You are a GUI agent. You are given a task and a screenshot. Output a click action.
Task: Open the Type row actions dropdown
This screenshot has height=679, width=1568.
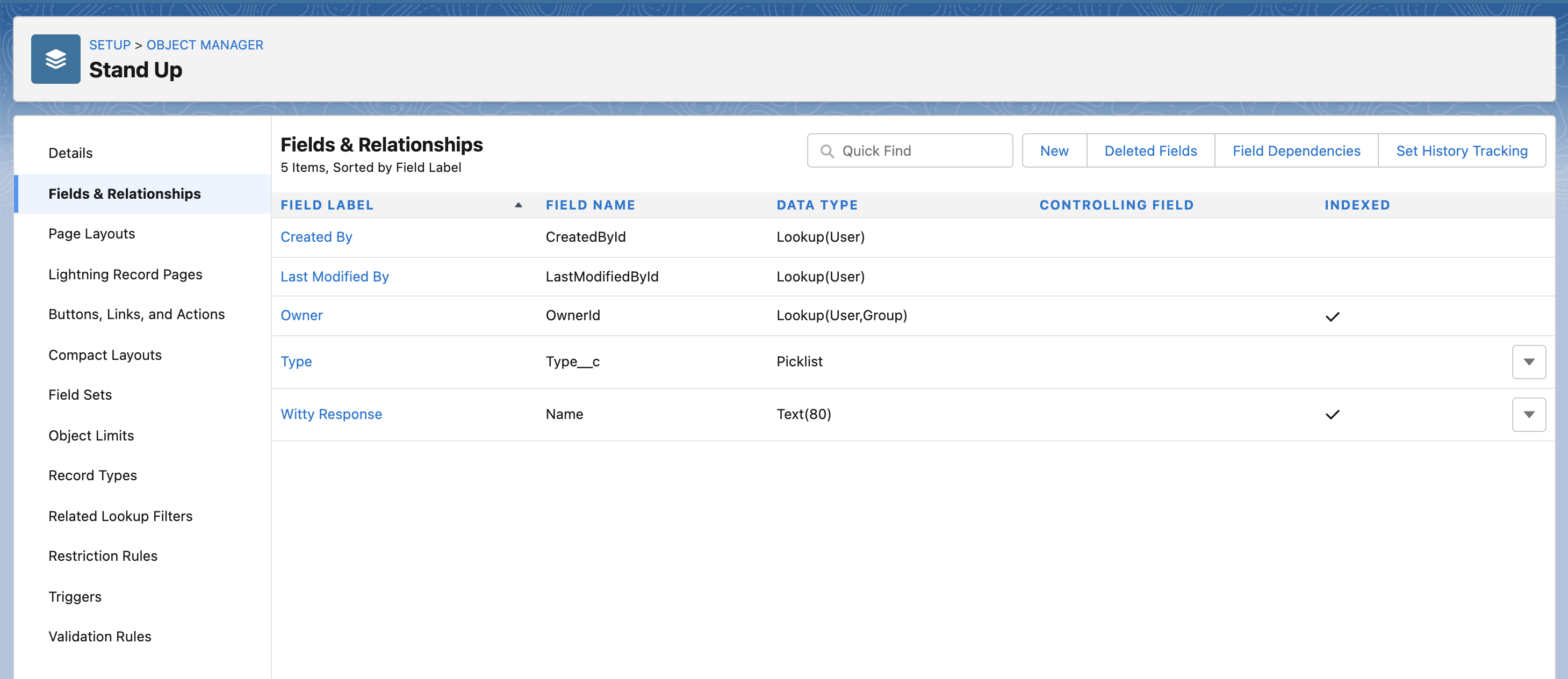point(1528,362)
